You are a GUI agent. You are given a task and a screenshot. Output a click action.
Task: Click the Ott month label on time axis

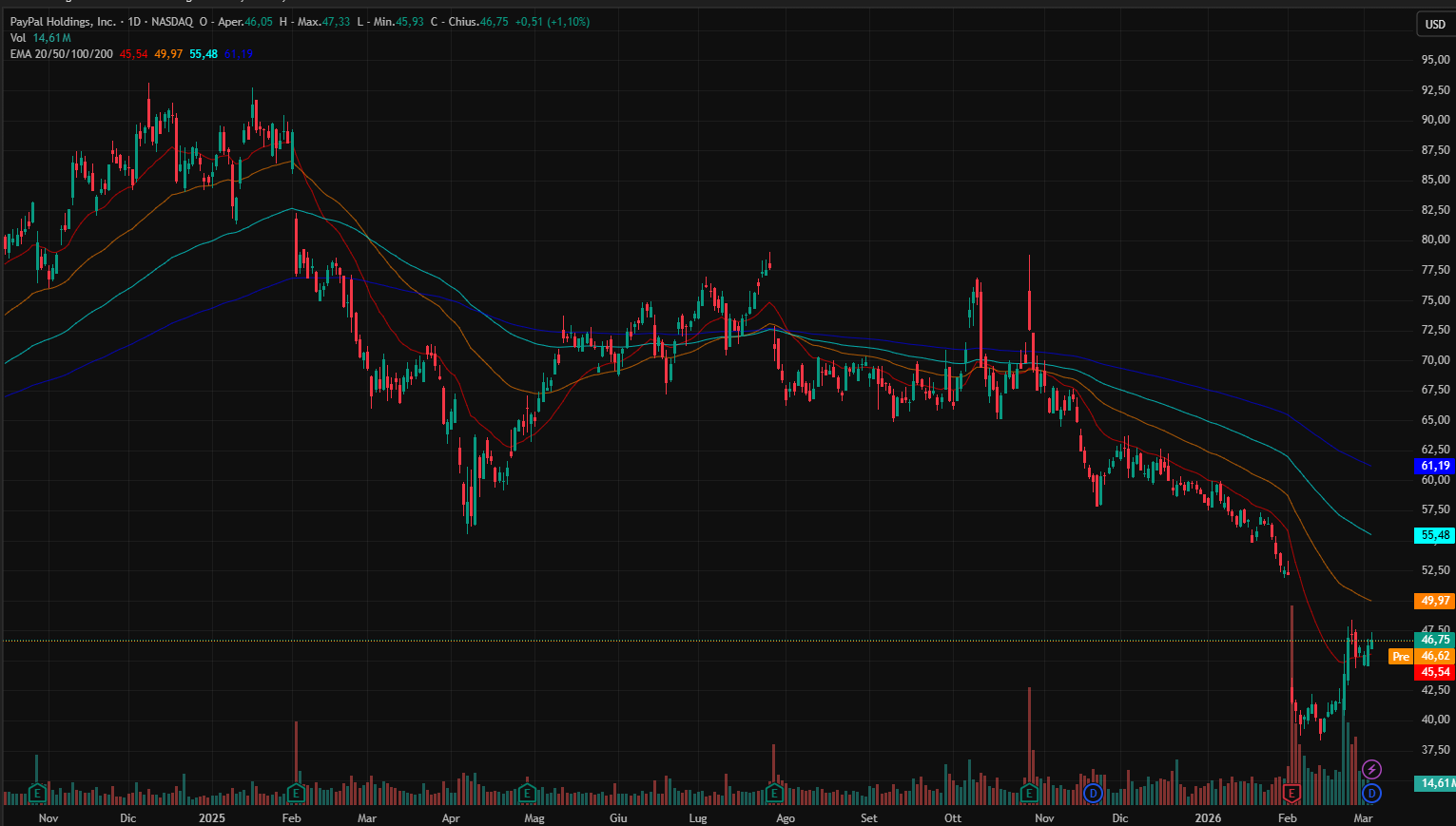coord(953,818)
